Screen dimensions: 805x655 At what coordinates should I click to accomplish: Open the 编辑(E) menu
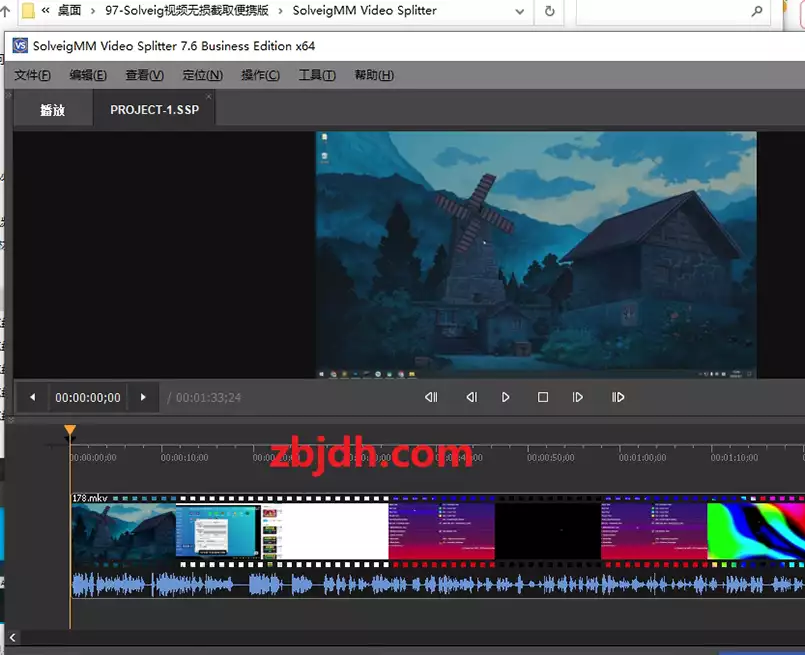click(88, 75)
